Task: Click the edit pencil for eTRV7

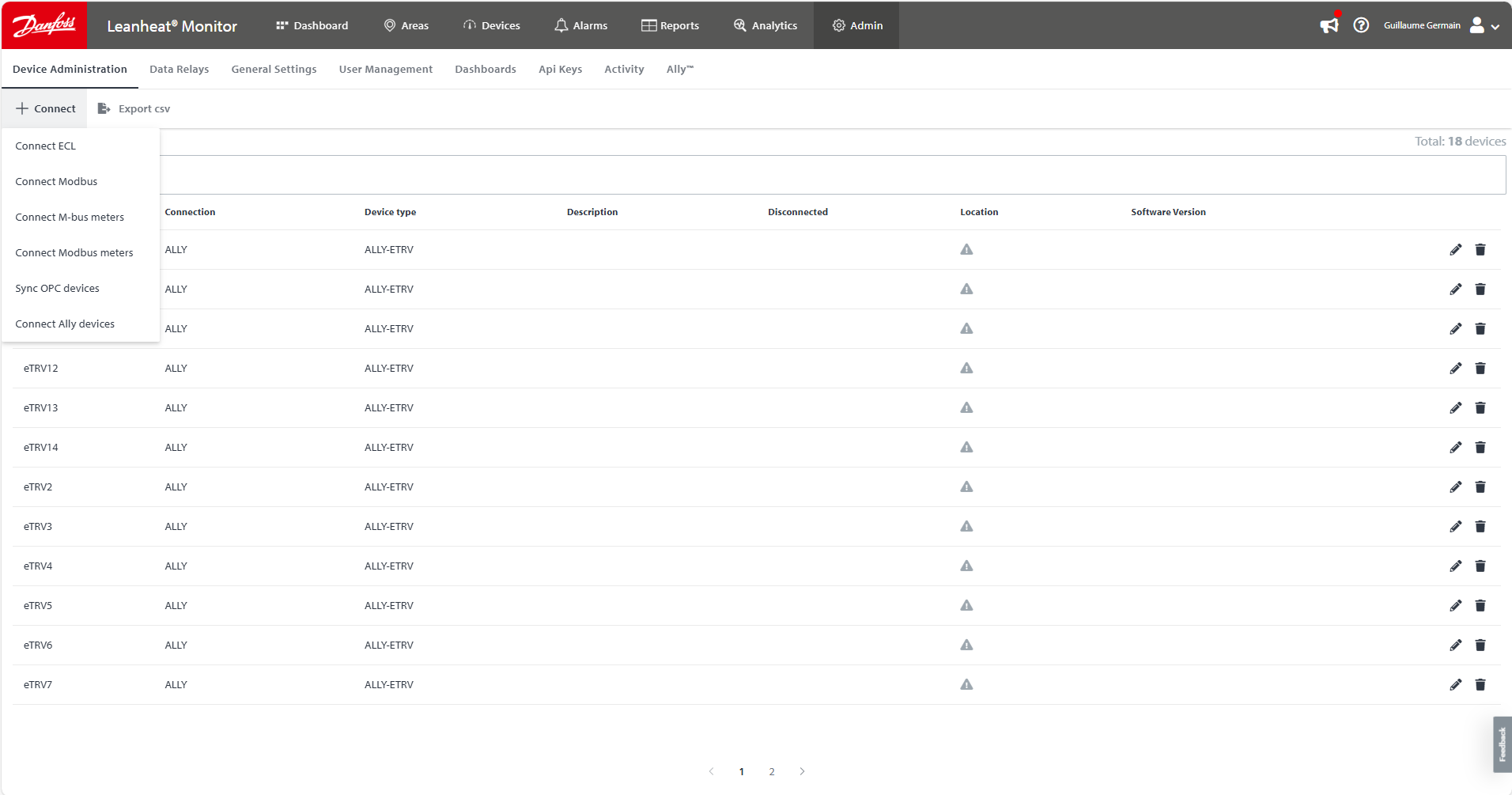Action: tap(1455, 685)
